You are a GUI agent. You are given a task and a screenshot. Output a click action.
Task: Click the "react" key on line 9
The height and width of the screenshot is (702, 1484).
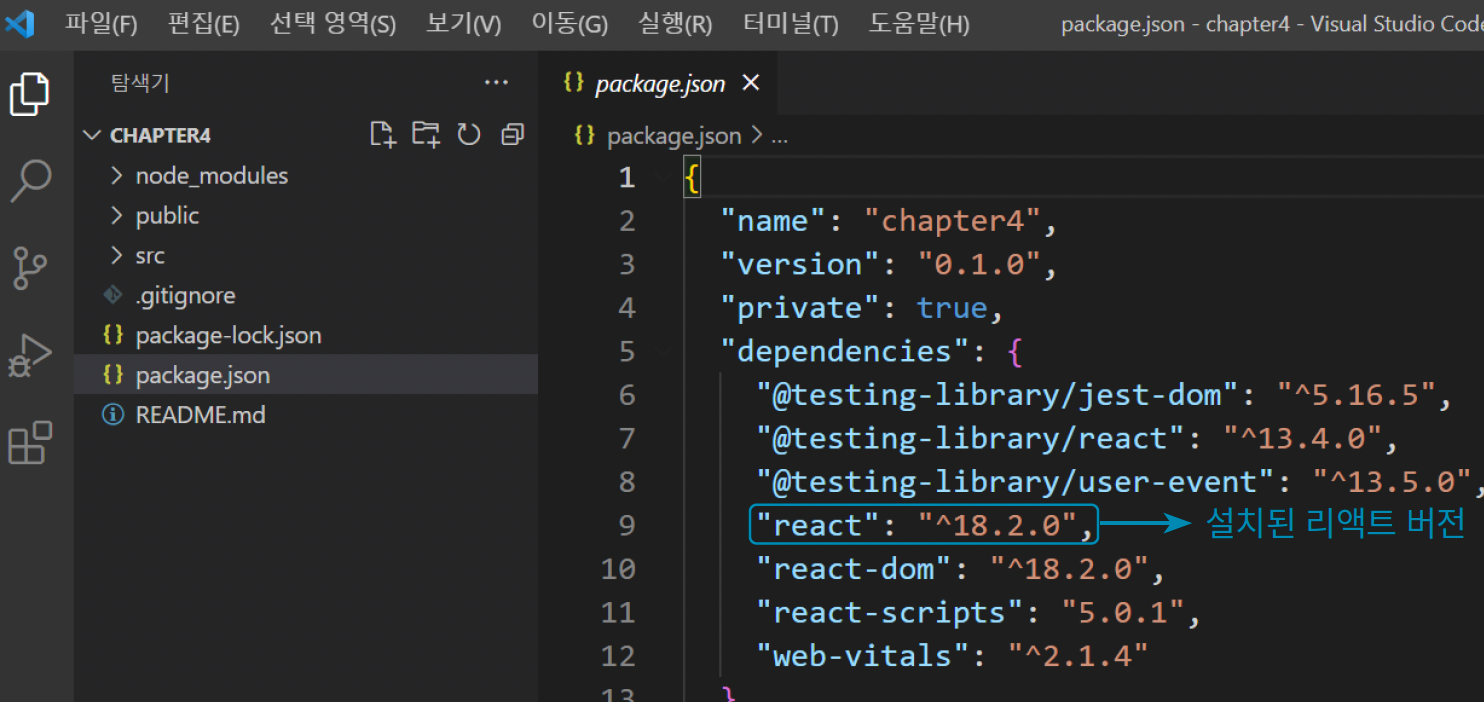point(817,525)
